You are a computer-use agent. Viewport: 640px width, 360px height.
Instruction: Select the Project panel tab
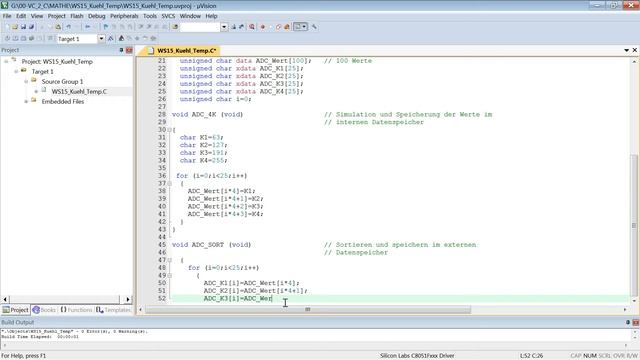tap(16, 310)
